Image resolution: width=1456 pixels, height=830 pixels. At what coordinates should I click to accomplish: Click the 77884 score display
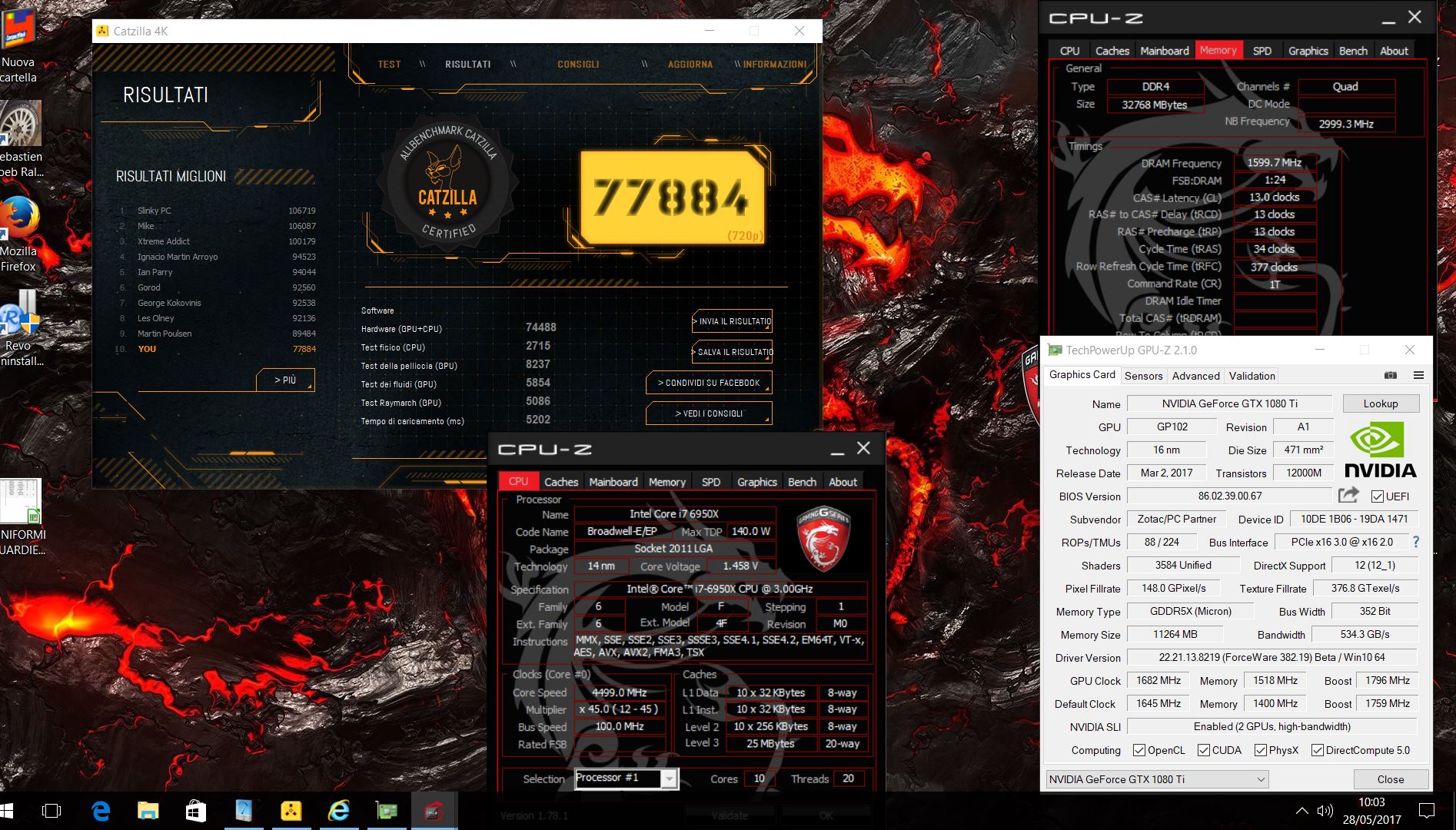tap(671, 197)
